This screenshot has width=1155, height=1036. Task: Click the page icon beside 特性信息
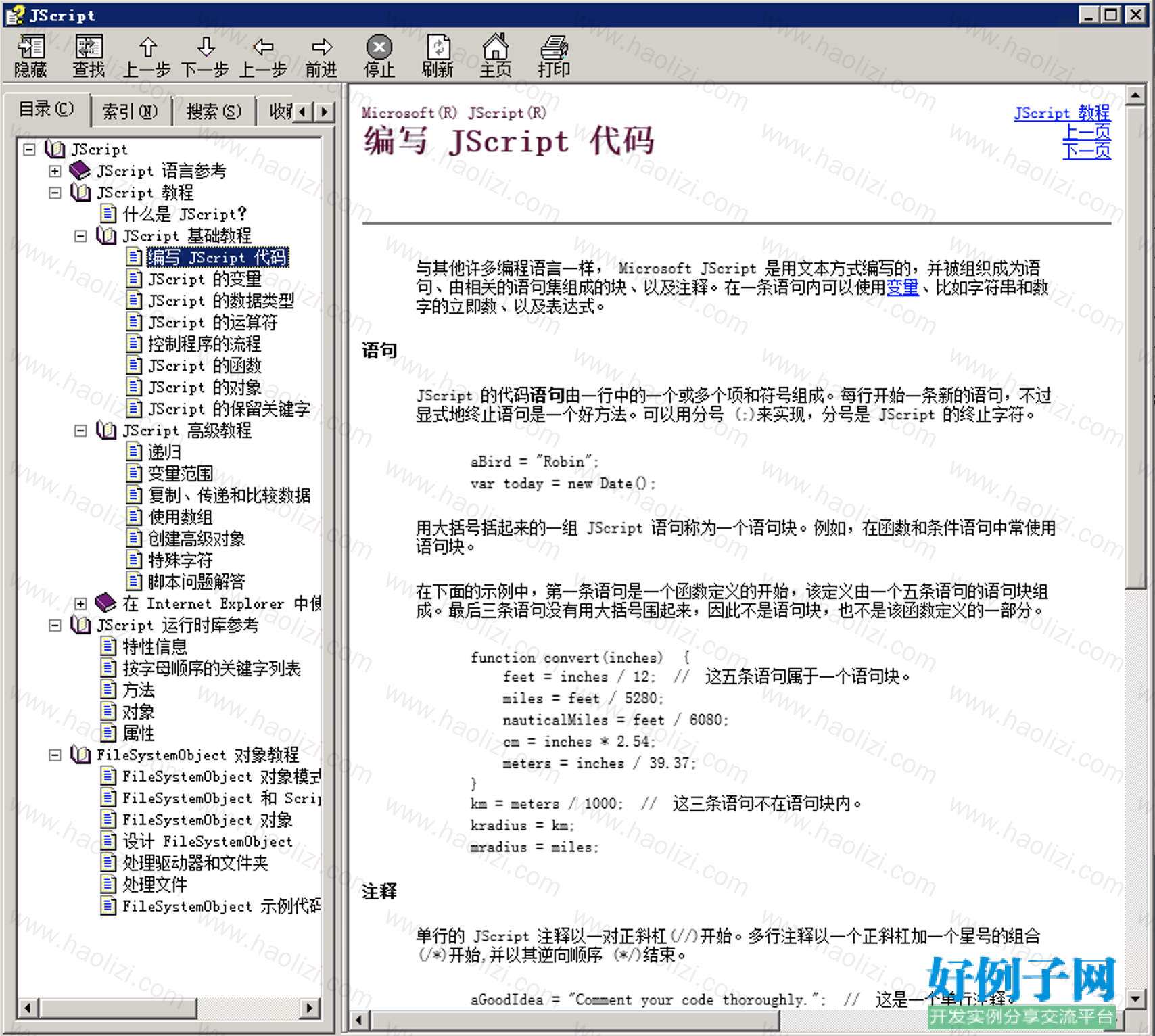[x=108, y=646]
